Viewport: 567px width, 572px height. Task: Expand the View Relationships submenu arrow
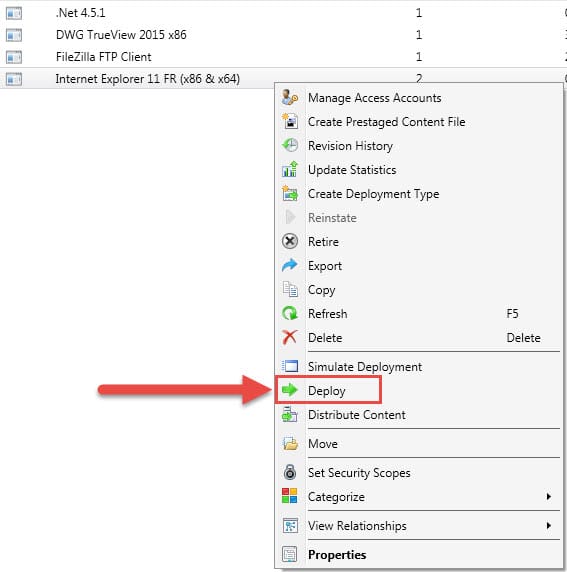549,526
